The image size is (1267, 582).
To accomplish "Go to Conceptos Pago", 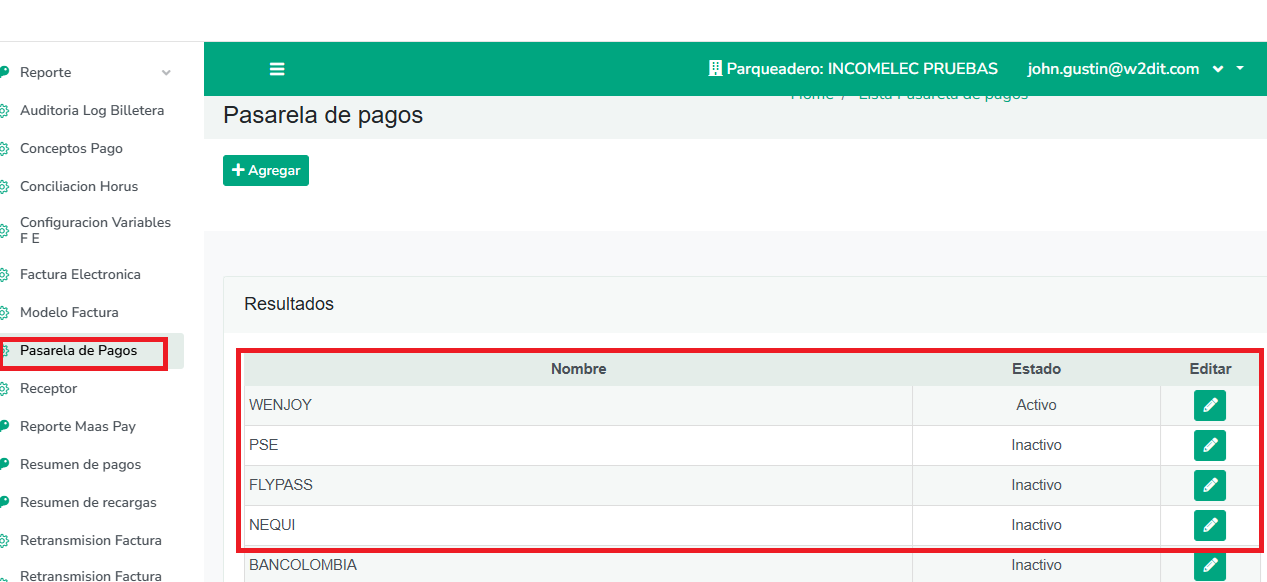I will [x=71, y=149].
